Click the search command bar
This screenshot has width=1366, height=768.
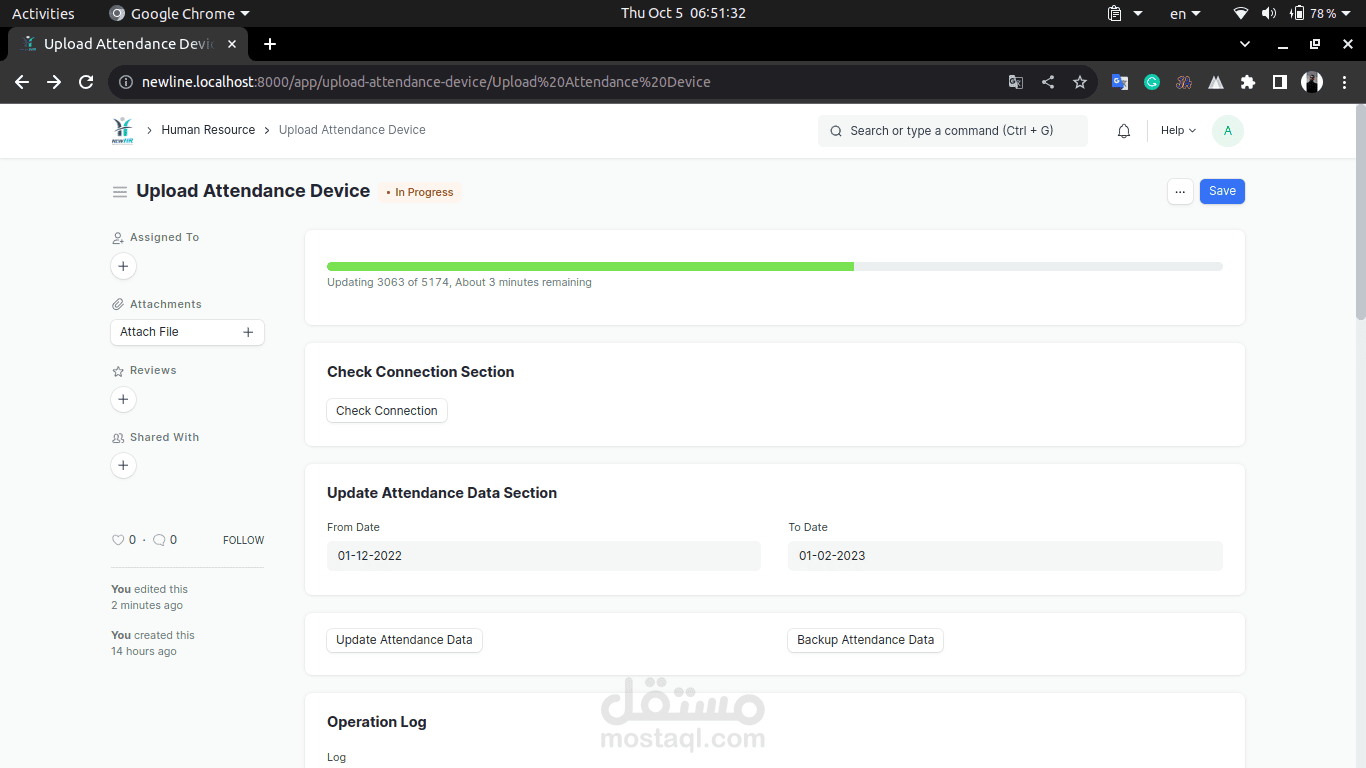953,131
